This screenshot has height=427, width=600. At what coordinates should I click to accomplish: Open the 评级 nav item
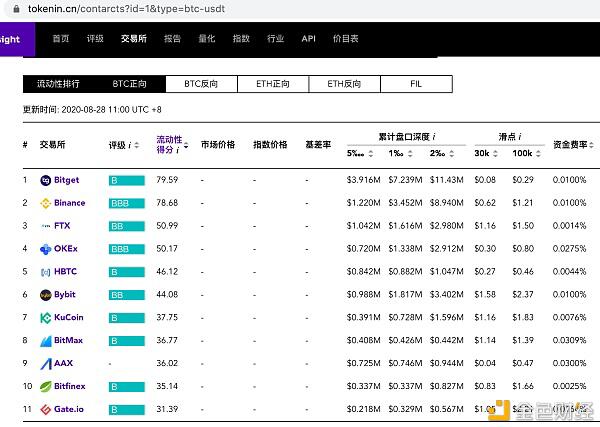tap(95, 39)
